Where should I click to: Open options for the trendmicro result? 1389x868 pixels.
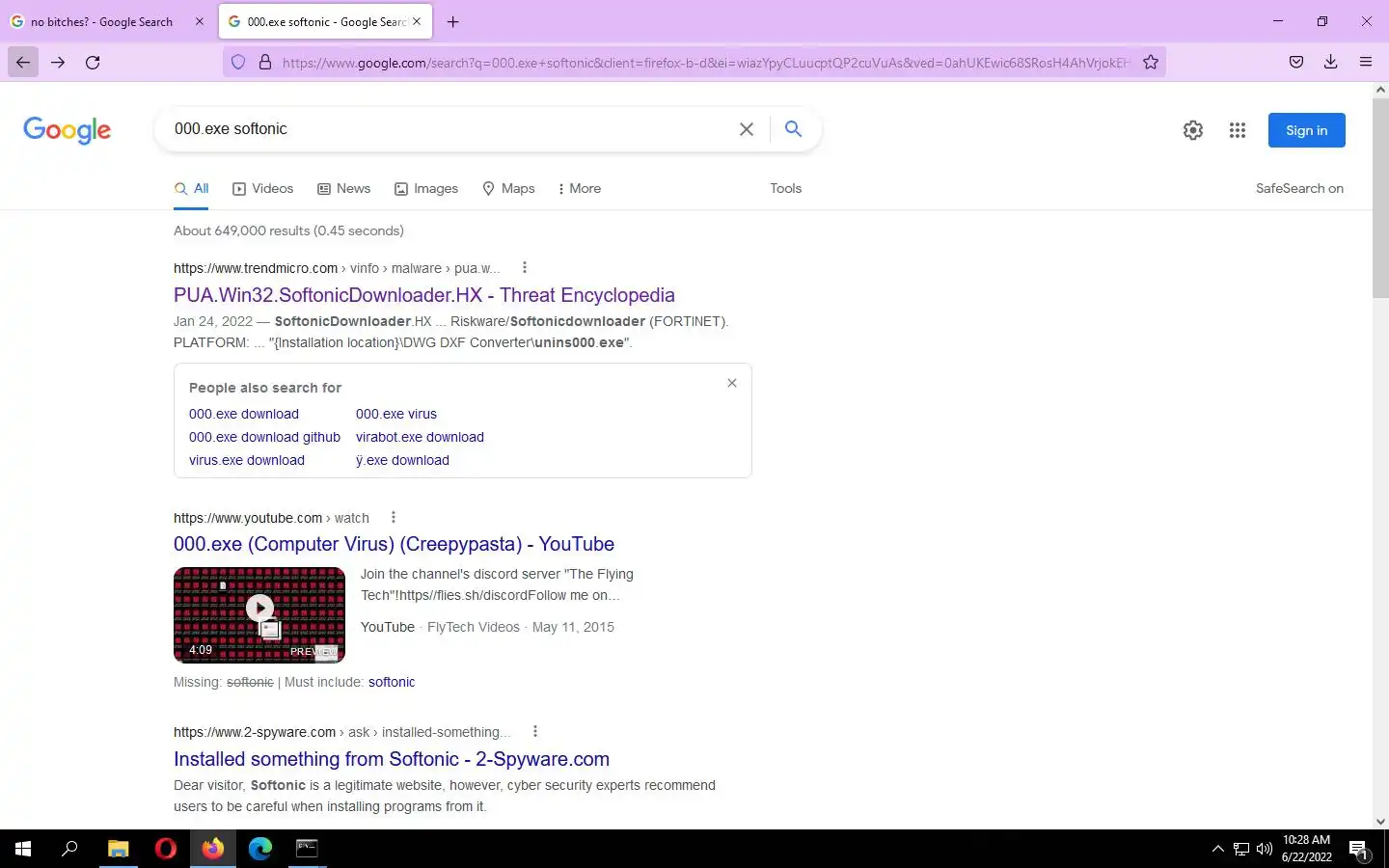pos(525,267)
